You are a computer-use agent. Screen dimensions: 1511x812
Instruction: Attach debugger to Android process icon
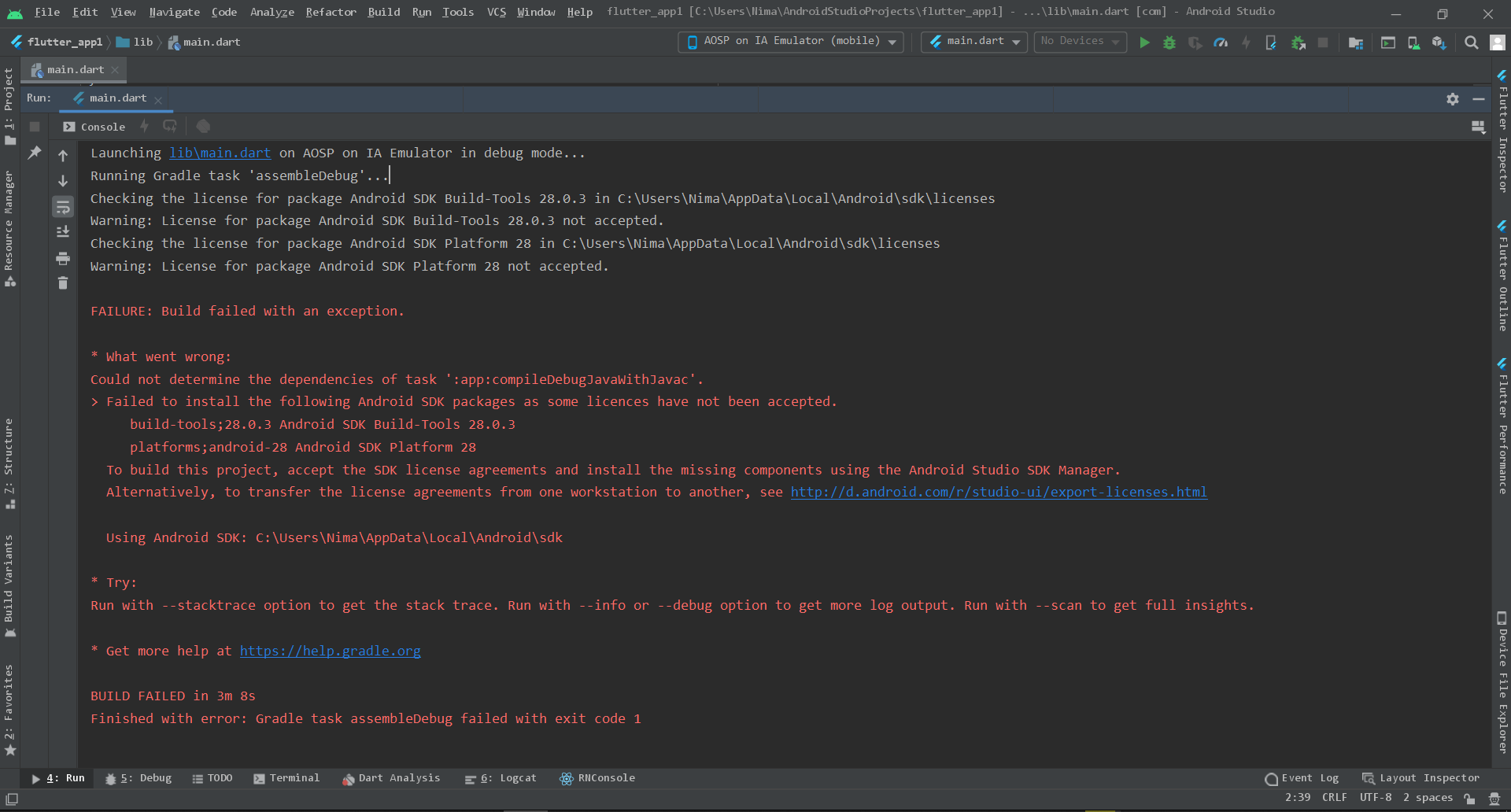pos(1298,42)
